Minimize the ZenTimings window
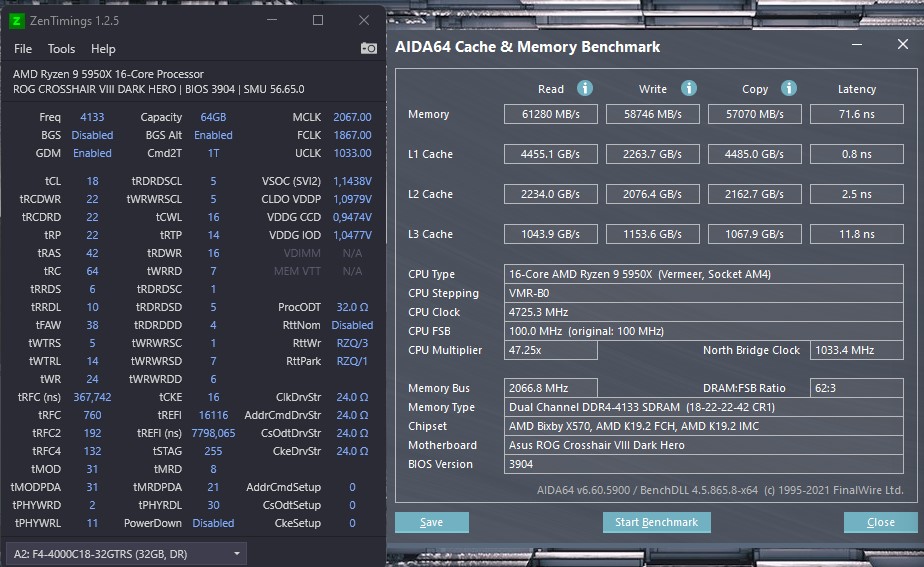This screenshot has height=567, width=924. click(272, 20)
